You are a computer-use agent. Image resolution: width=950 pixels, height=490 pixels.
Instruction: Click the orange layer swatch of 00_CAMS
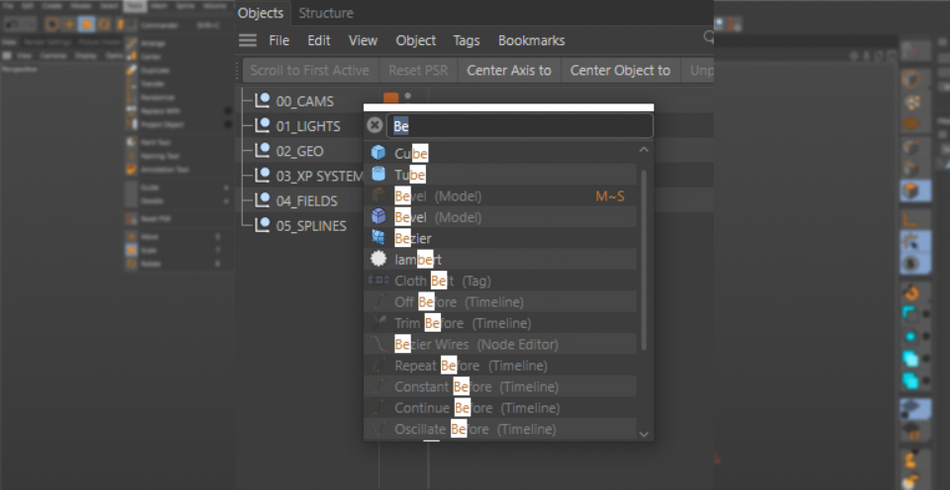[x=391, y=97]
